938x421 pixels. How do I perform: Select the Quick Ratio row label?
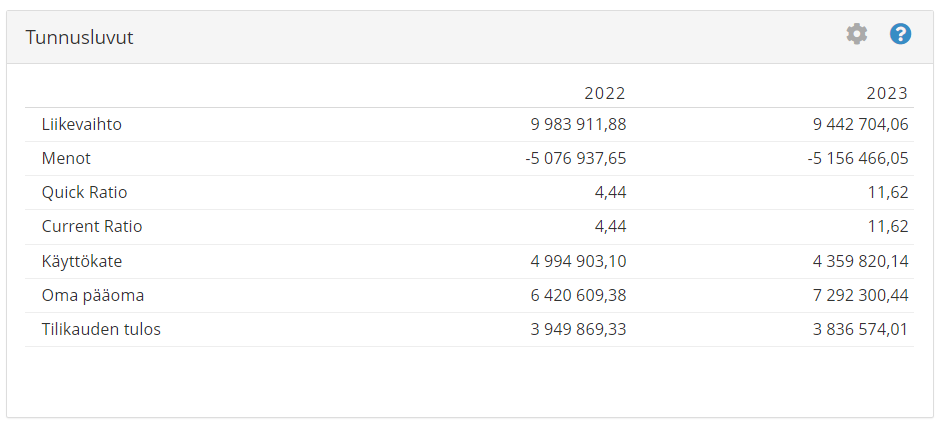pyautogui.click(x=84, y=193)
